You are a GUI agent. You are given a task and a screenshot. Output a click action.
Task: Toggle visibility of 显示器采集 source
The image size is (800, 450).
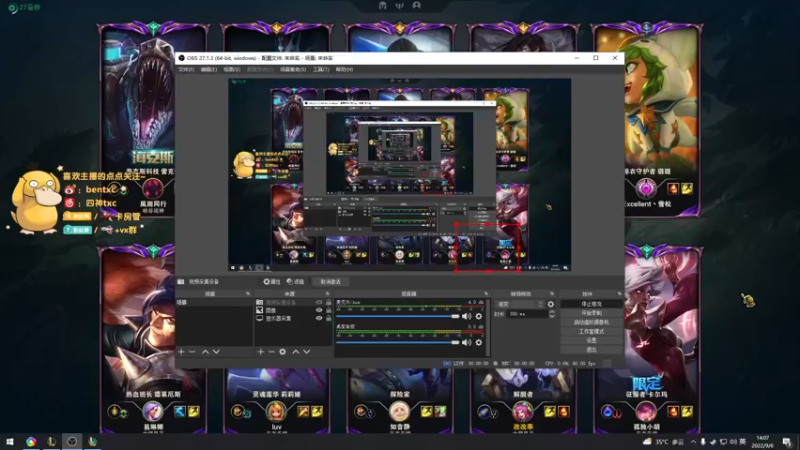coord(319,318)
